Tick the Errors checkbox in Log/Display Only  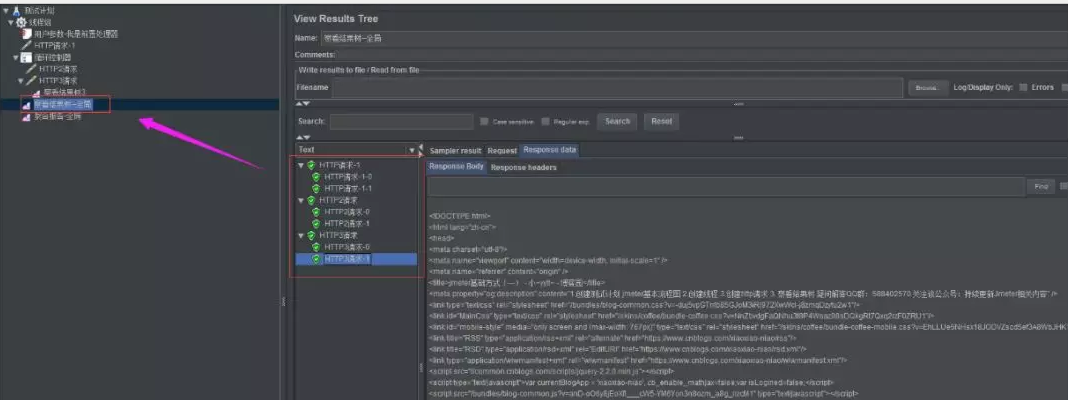(x=1023, y=87)
